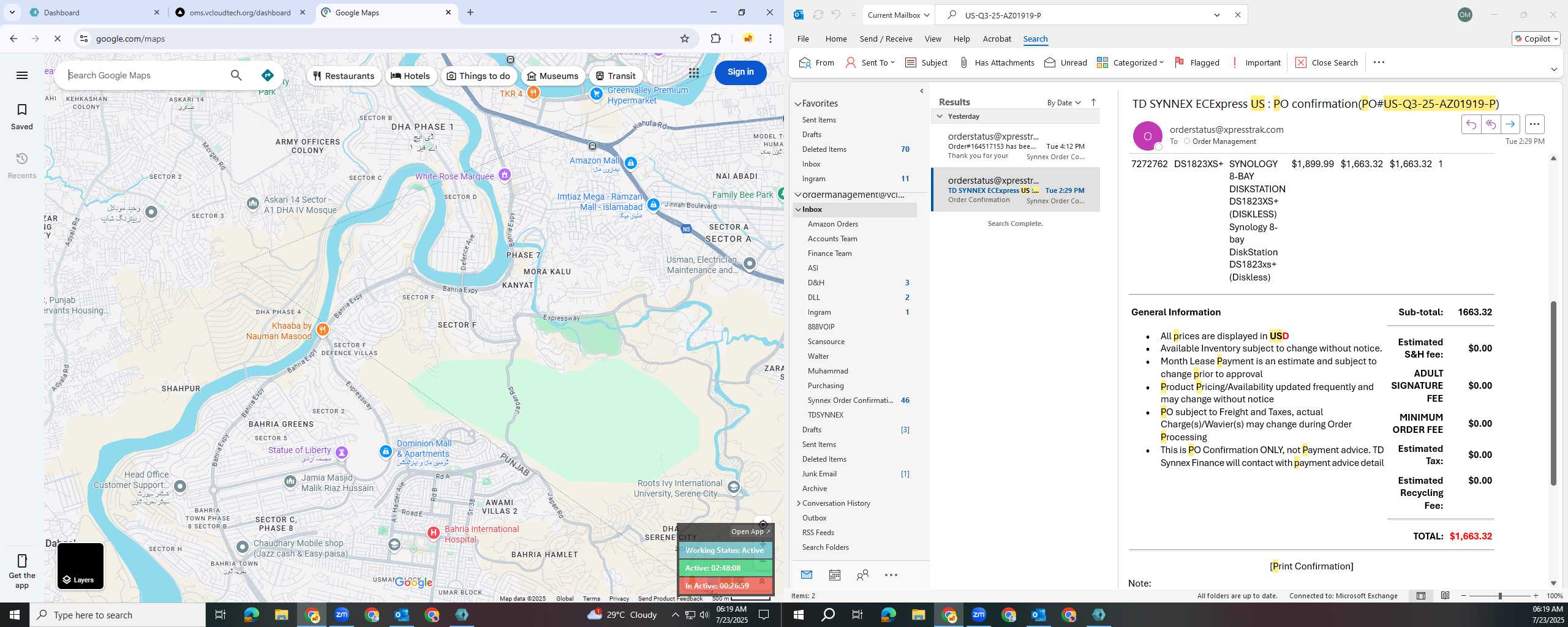This screenshot has height=627, width=1568.
Task: Click the Print Confirmation link in email
Action: click(x=1311, y=566)
